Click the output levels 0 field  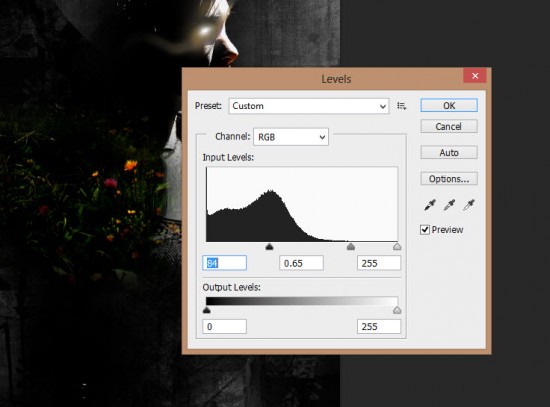coord(224,327)
